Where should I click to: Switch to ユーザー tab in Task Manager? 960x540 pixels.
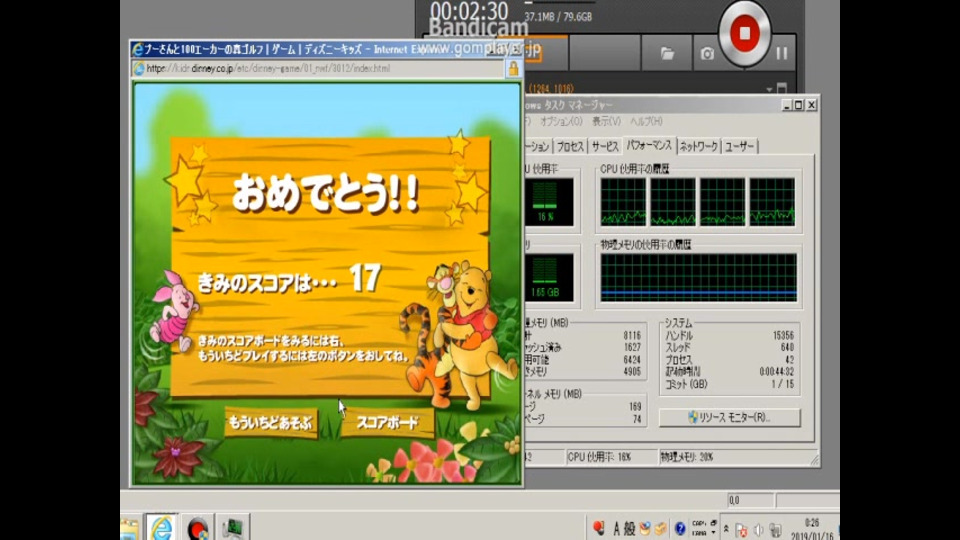[740, 146]
